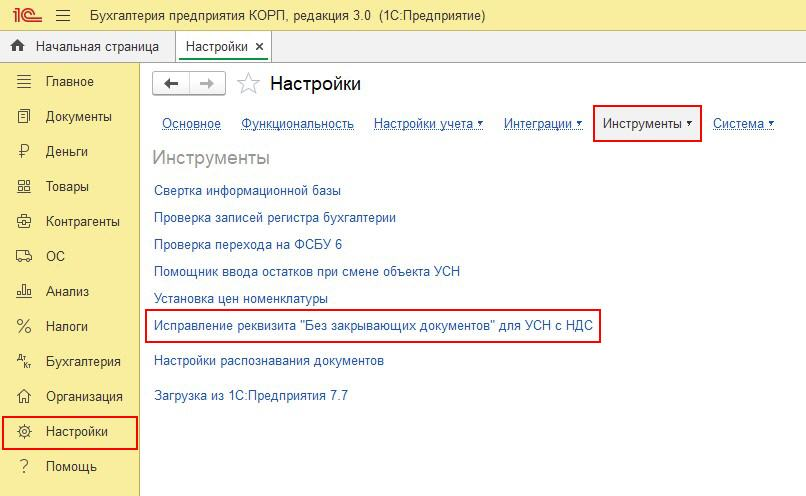
Task: Click the gear icon for Настройки
Action: 24,431
